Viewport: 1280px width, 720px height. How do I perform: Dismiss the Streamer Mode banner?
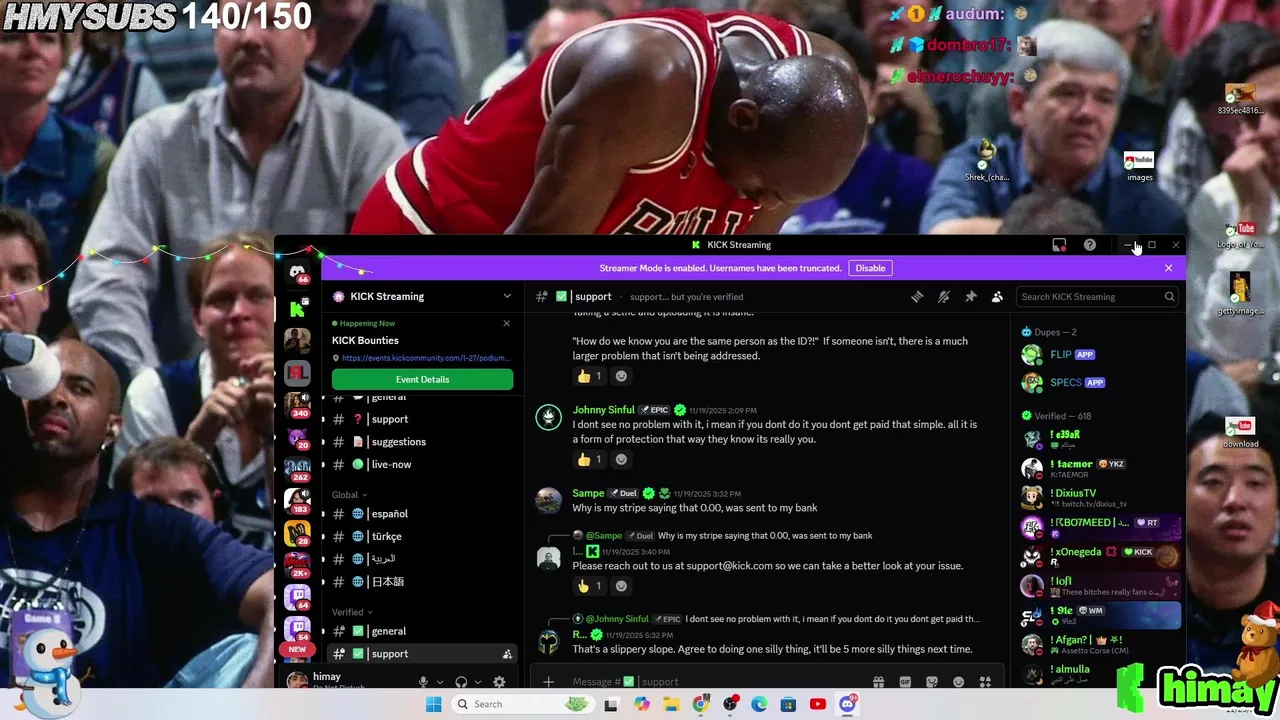[1168, 268]
